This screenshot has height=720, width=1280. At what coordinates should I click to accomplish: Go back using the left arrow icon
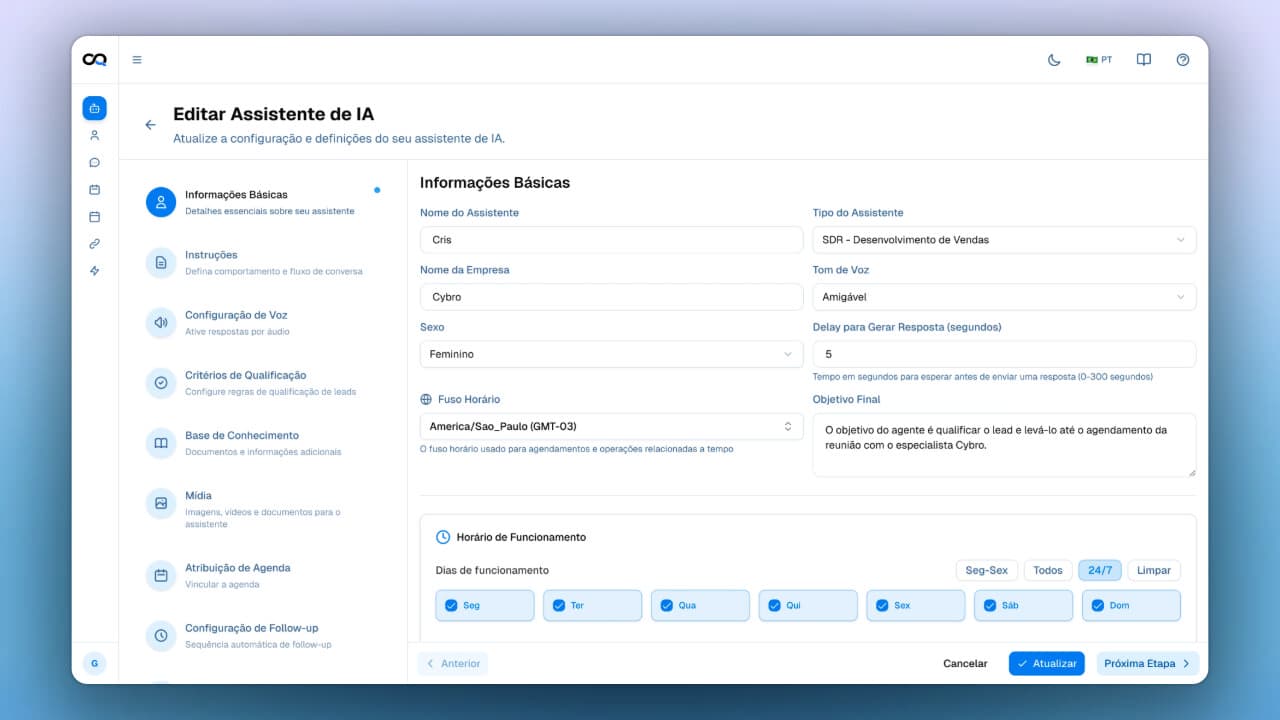(151, 125)
